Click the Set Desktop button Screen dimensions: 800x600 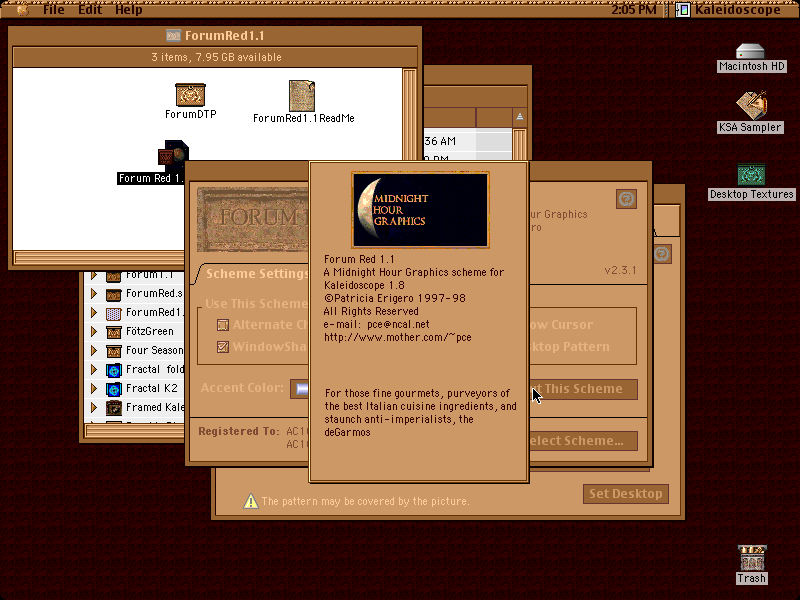coord(626,494)
